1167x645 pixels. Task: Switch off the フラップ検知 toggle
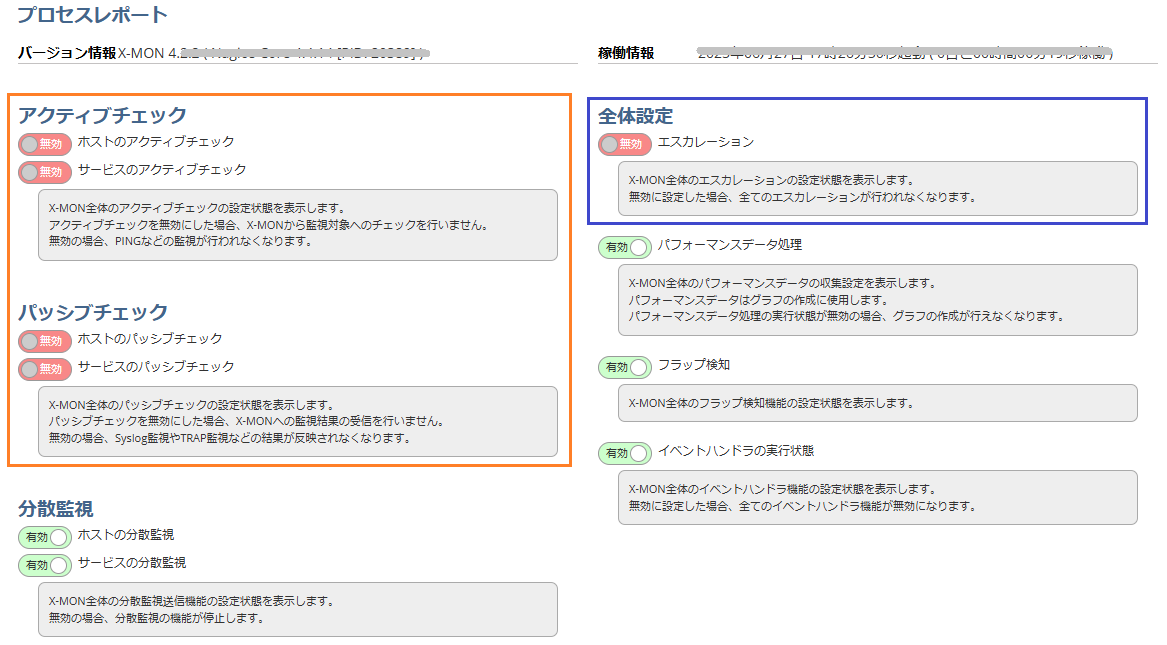click(x=625, y=367)
